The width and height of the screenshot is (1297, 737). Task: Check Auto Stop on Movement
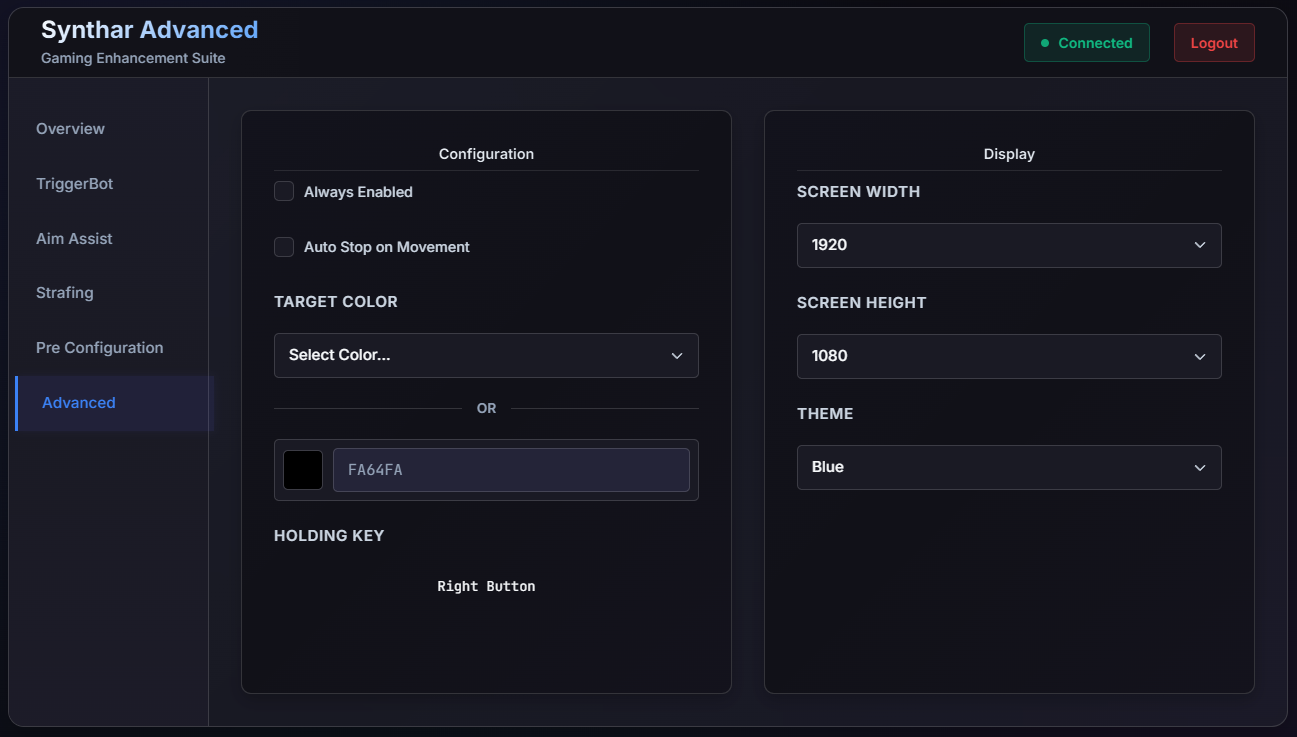pos(283,246)
